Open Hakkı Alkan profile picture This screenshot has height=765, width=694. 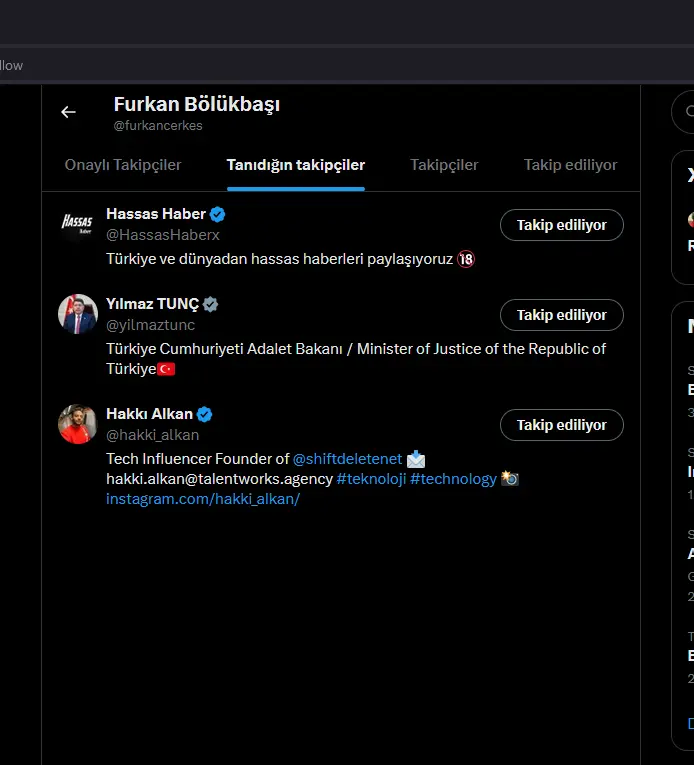78,424
